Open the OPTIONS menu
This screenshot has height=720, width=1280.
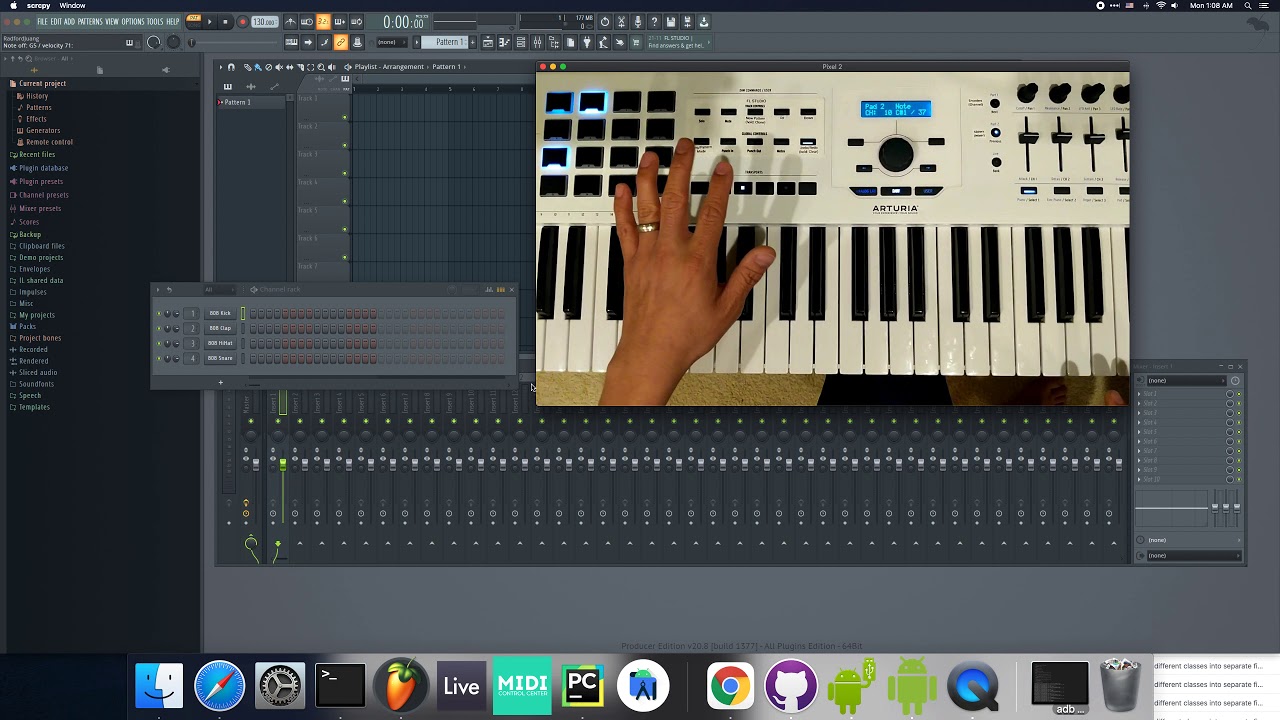pyautogui.click(x=133, y=21)
